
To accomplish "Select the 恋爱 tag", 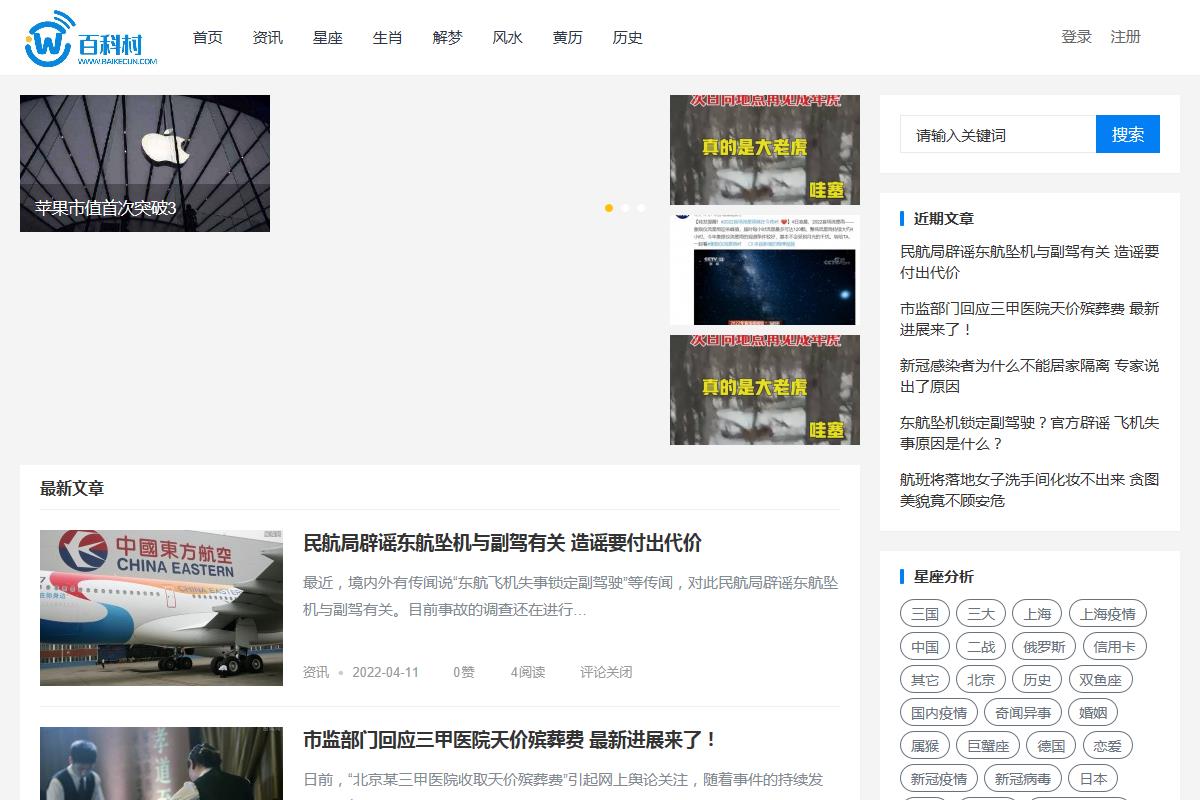I will (1107, 746).
